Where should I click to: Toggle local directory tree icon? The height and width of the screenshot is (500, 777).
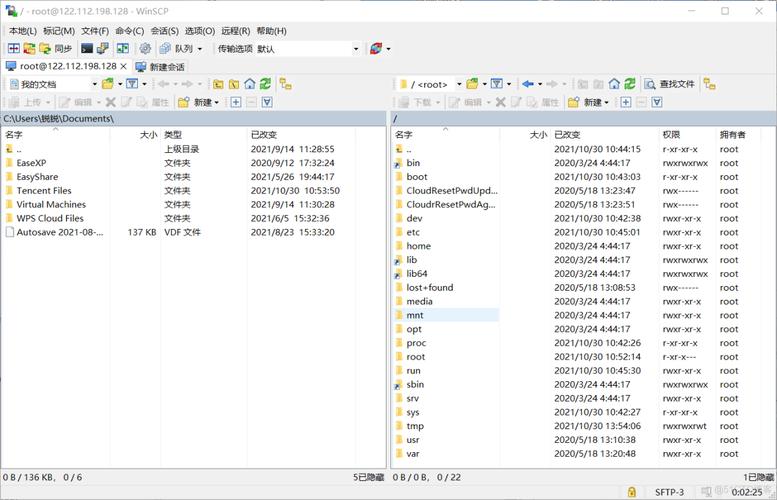[285, 84]
